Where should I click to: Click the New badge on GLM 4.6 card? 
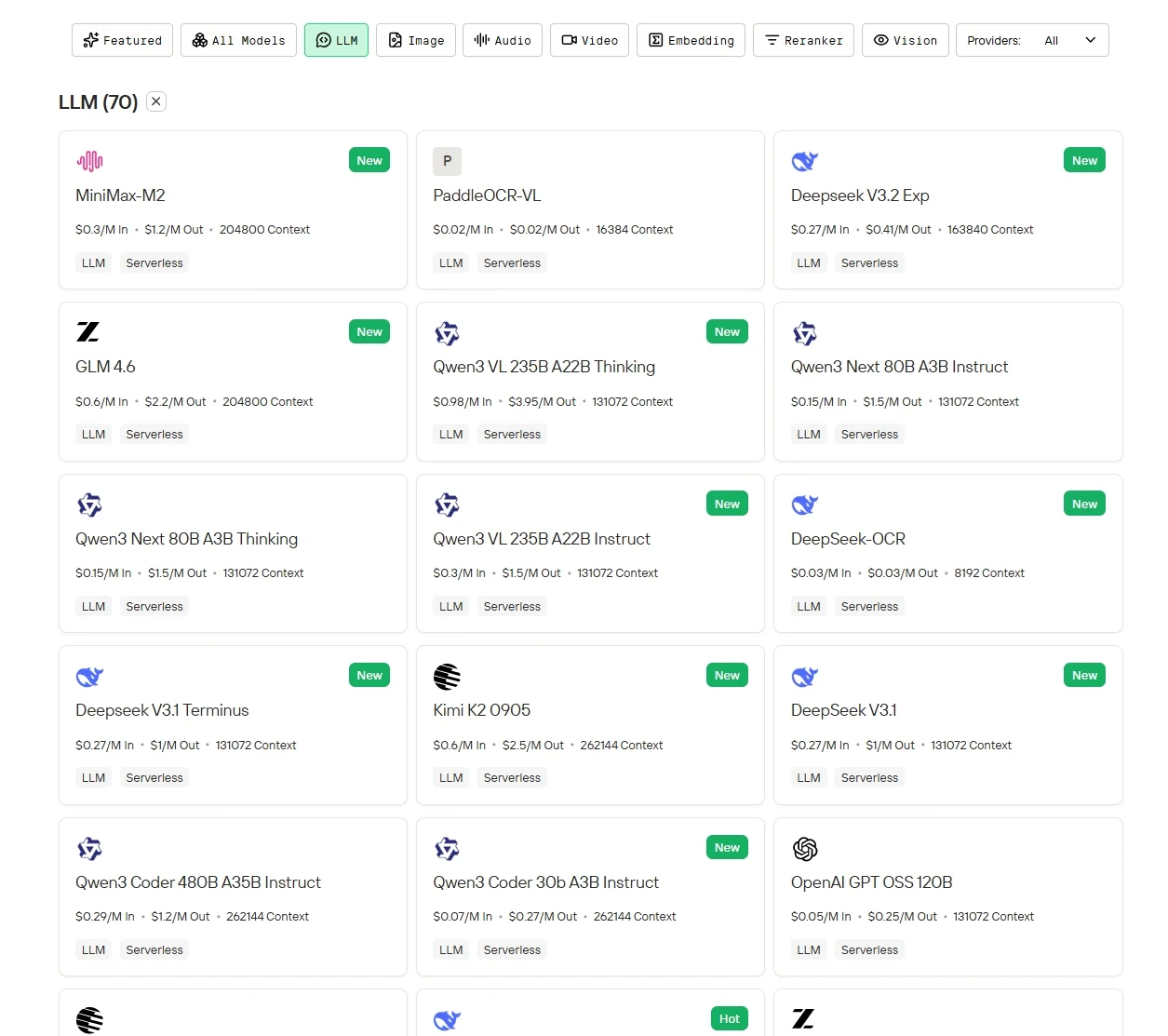point(369,331)
